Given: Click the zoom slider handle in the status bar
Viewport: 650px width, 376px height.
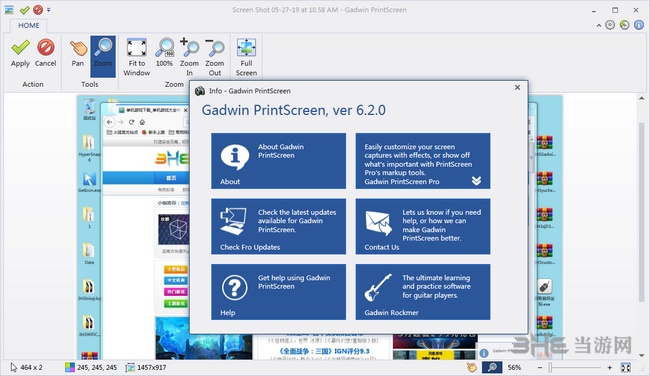Looking at the screenshot, I should [550, 367].
